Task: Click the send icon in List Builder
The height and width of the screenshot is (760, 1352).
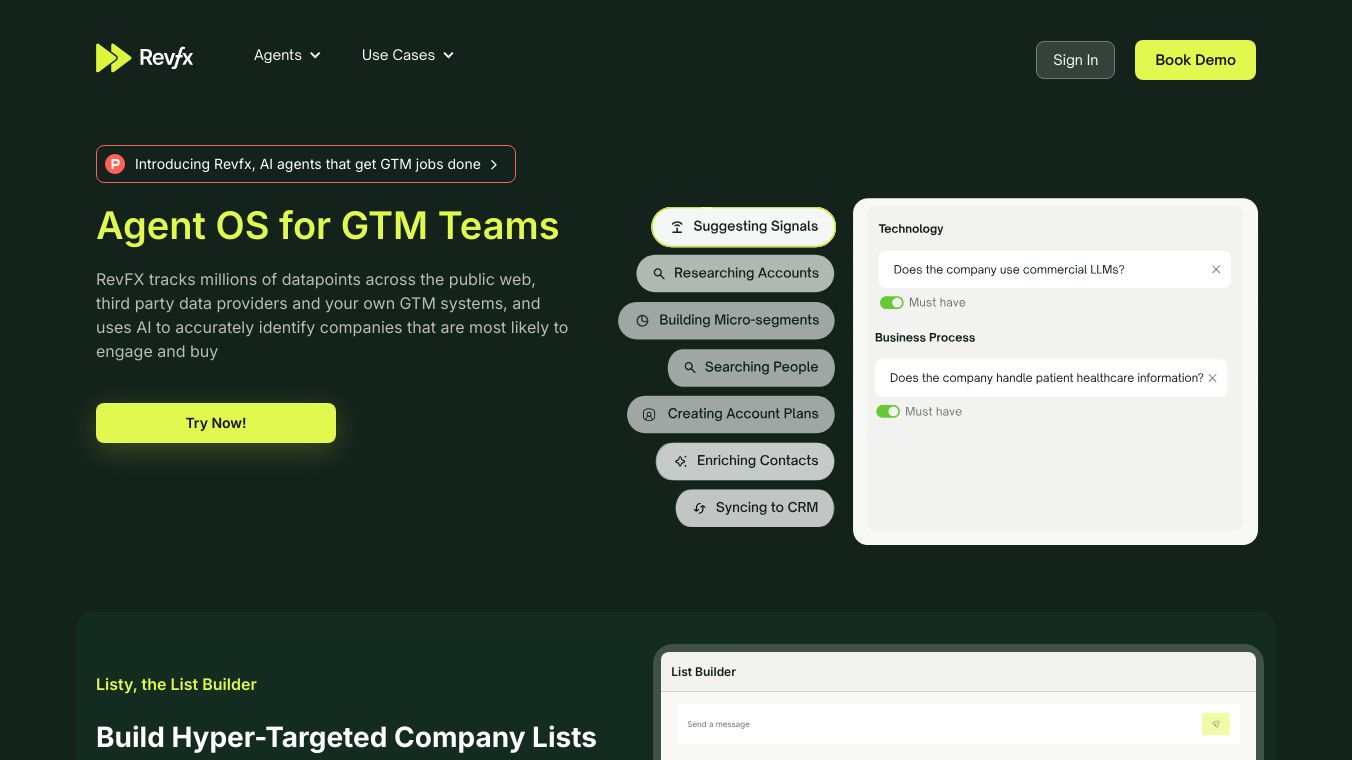Action: point(1216,724)
